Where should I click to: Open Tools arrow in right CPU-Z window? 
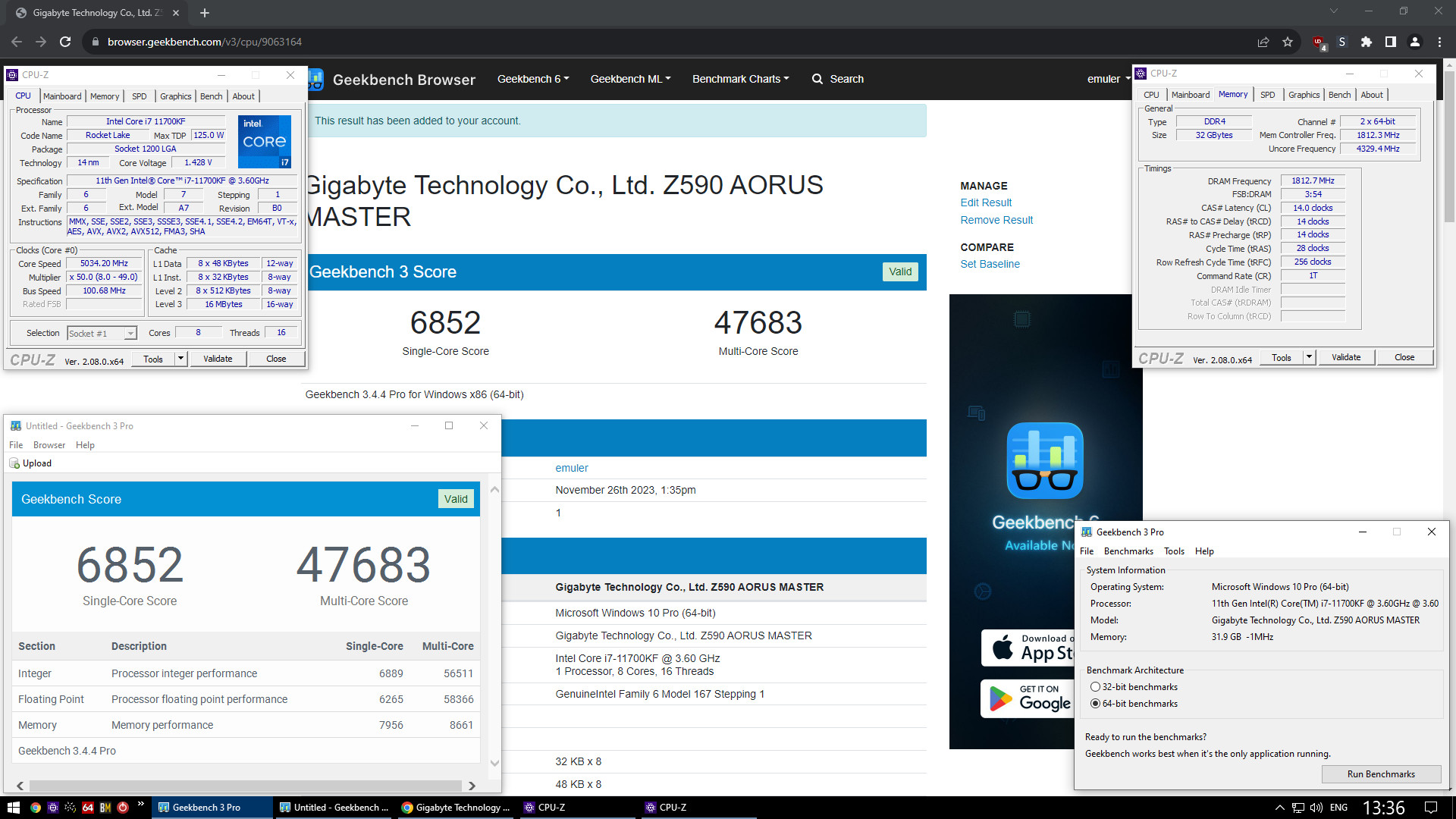click(1309, 357)
